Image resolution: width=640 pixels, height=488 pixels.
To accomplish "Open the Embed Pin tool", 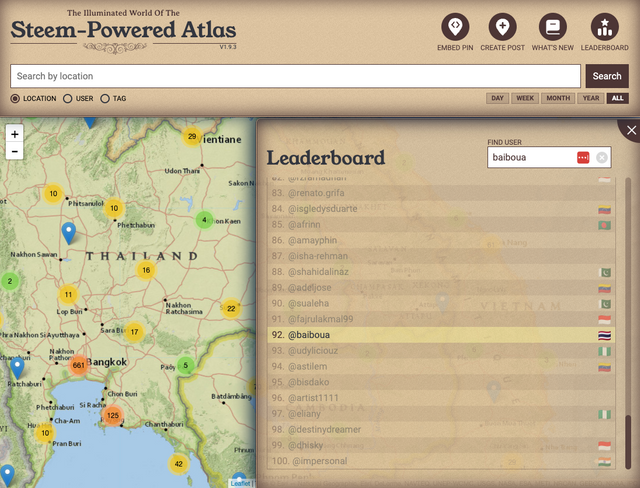I will pyautogui.click(x=455, y=32).
